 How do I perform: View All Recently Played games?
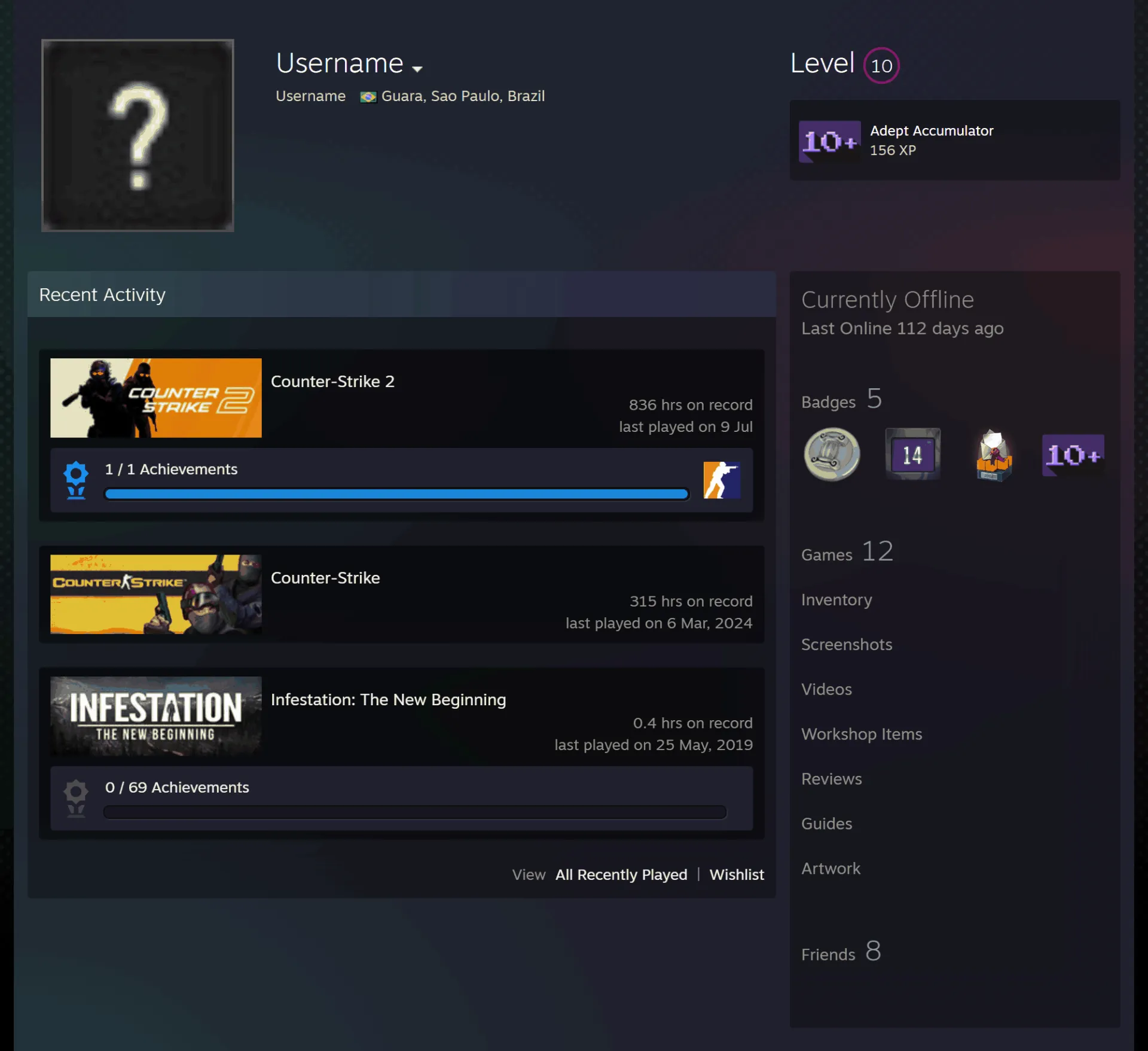point(621,875)
